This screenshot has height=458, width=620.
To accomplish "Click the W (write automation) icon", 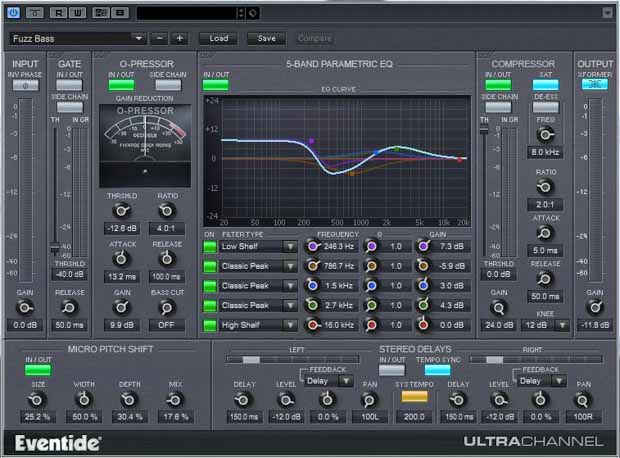I will tap(79, 12).
